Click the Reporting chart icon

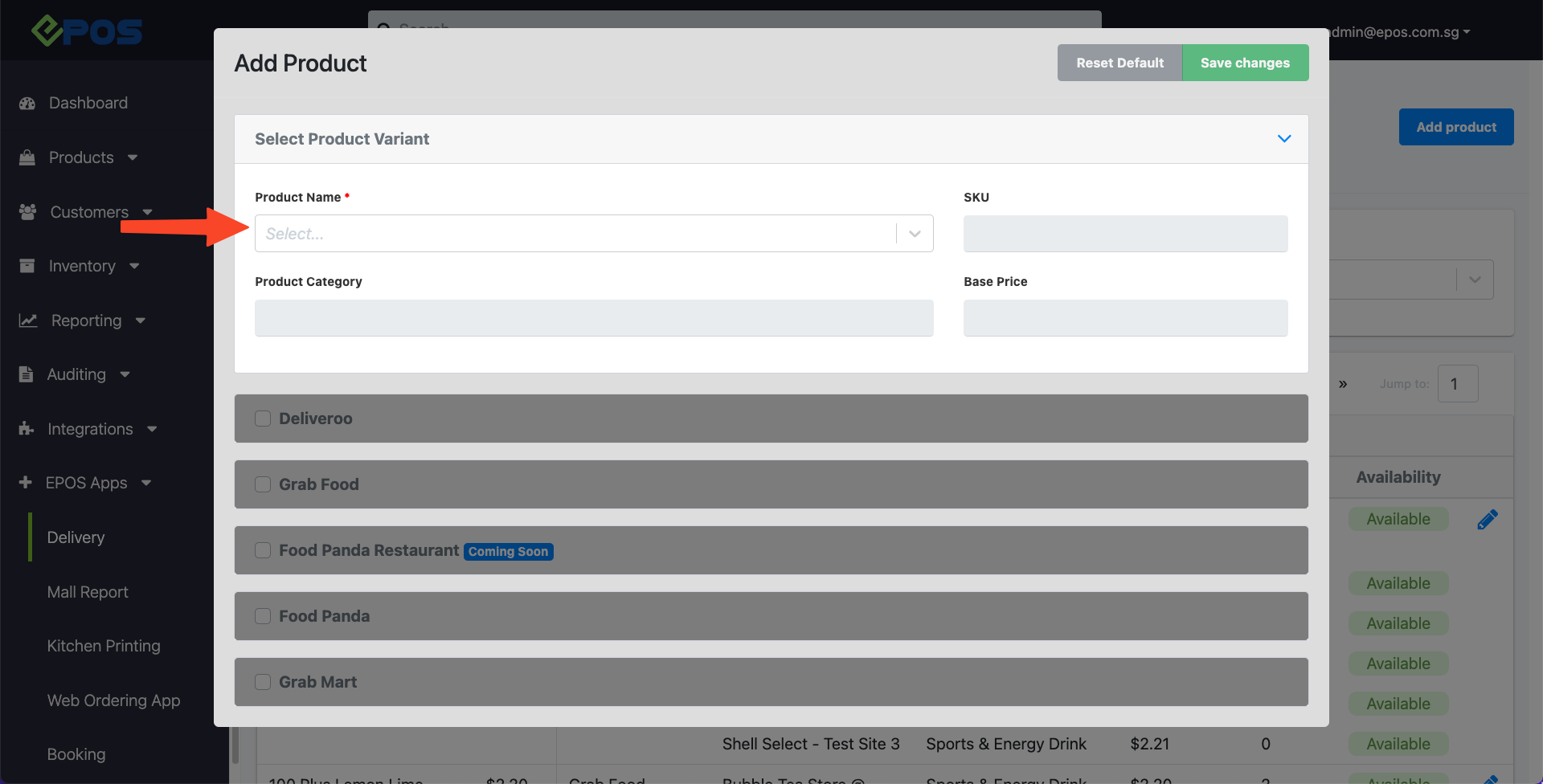pyautogui.click(x=28, y=321)
